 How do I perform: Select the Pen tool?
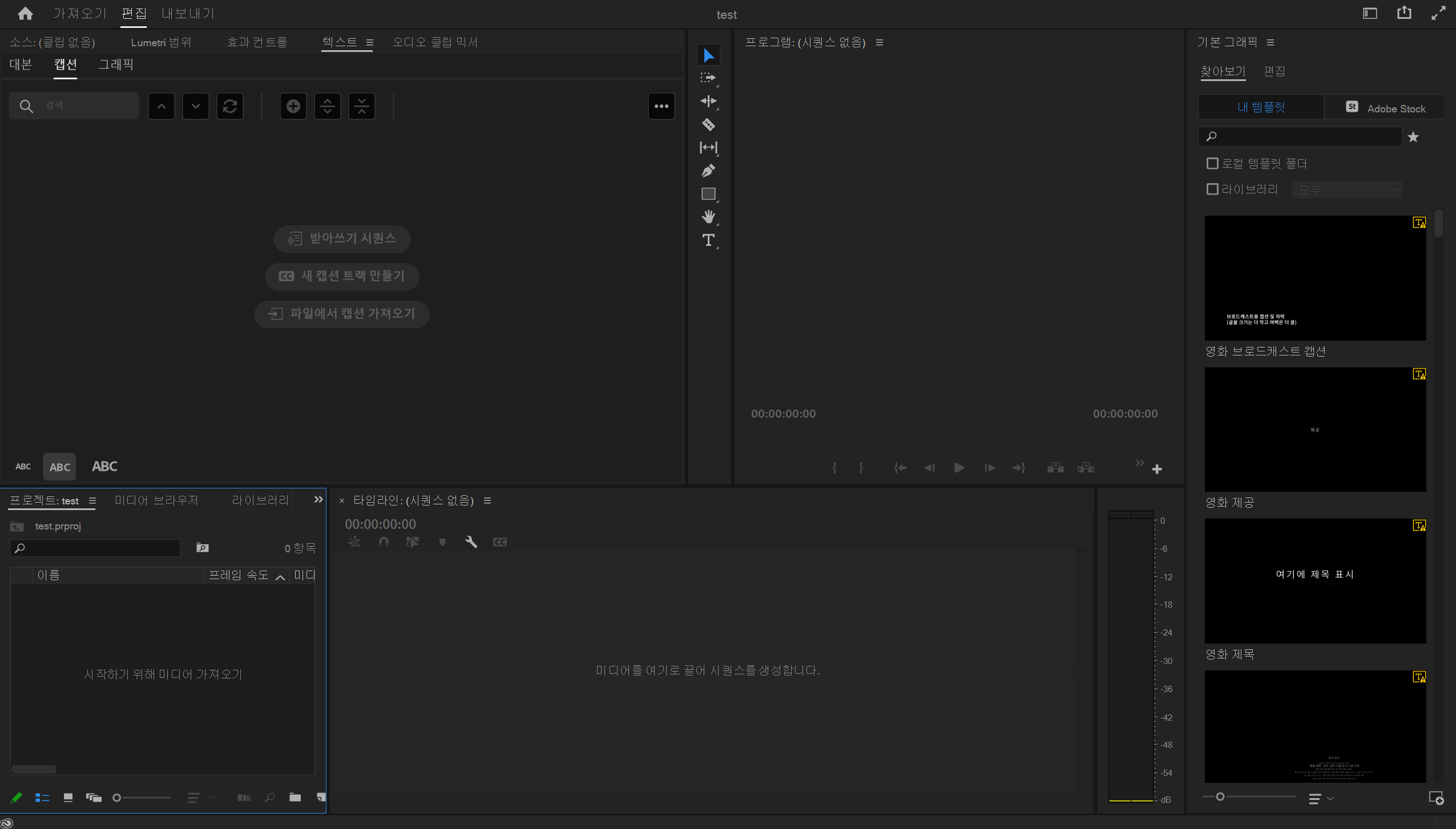pos(708,171)
